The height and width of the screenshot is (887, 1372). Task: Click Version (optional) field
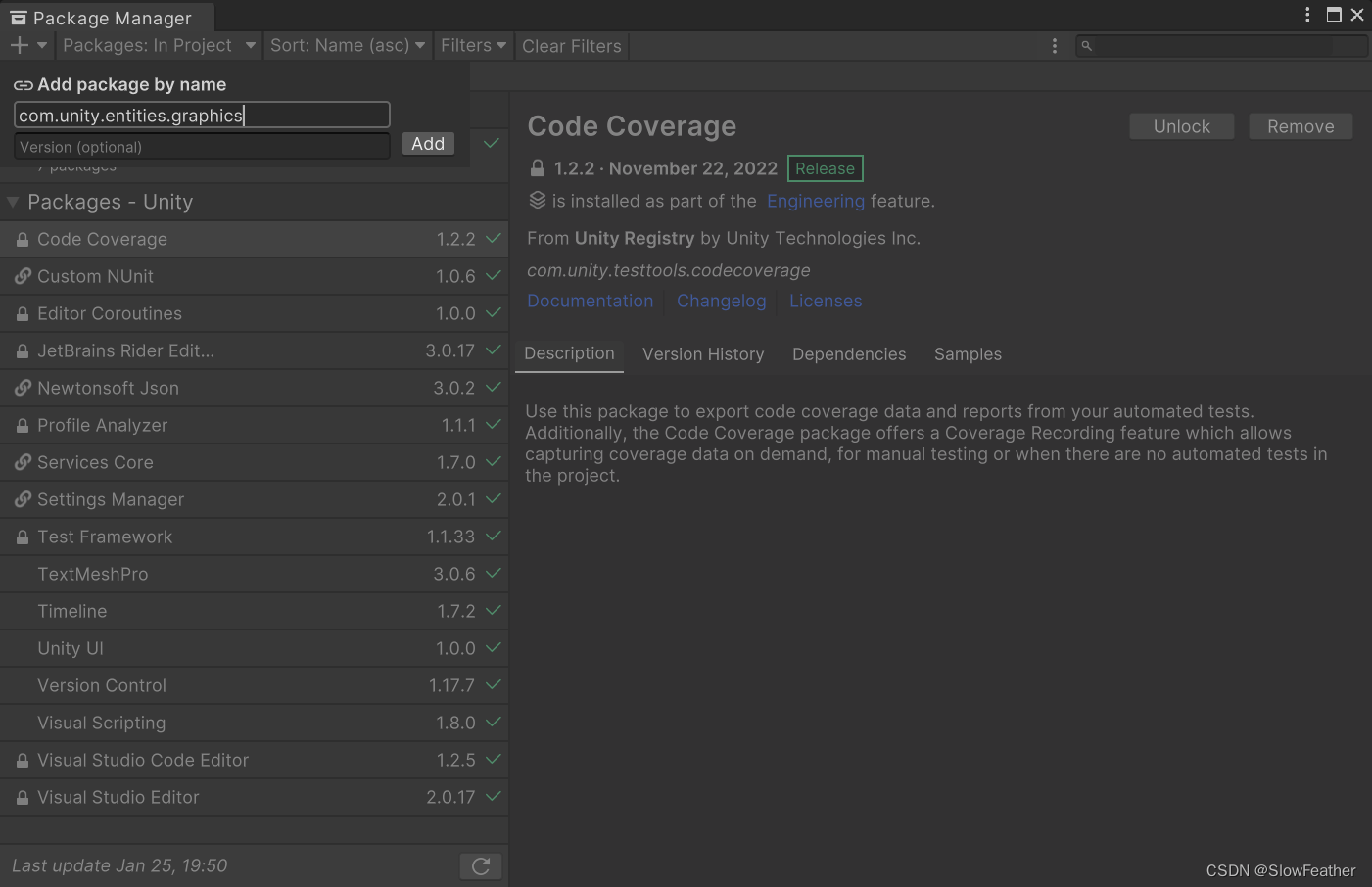coord(203,147)
